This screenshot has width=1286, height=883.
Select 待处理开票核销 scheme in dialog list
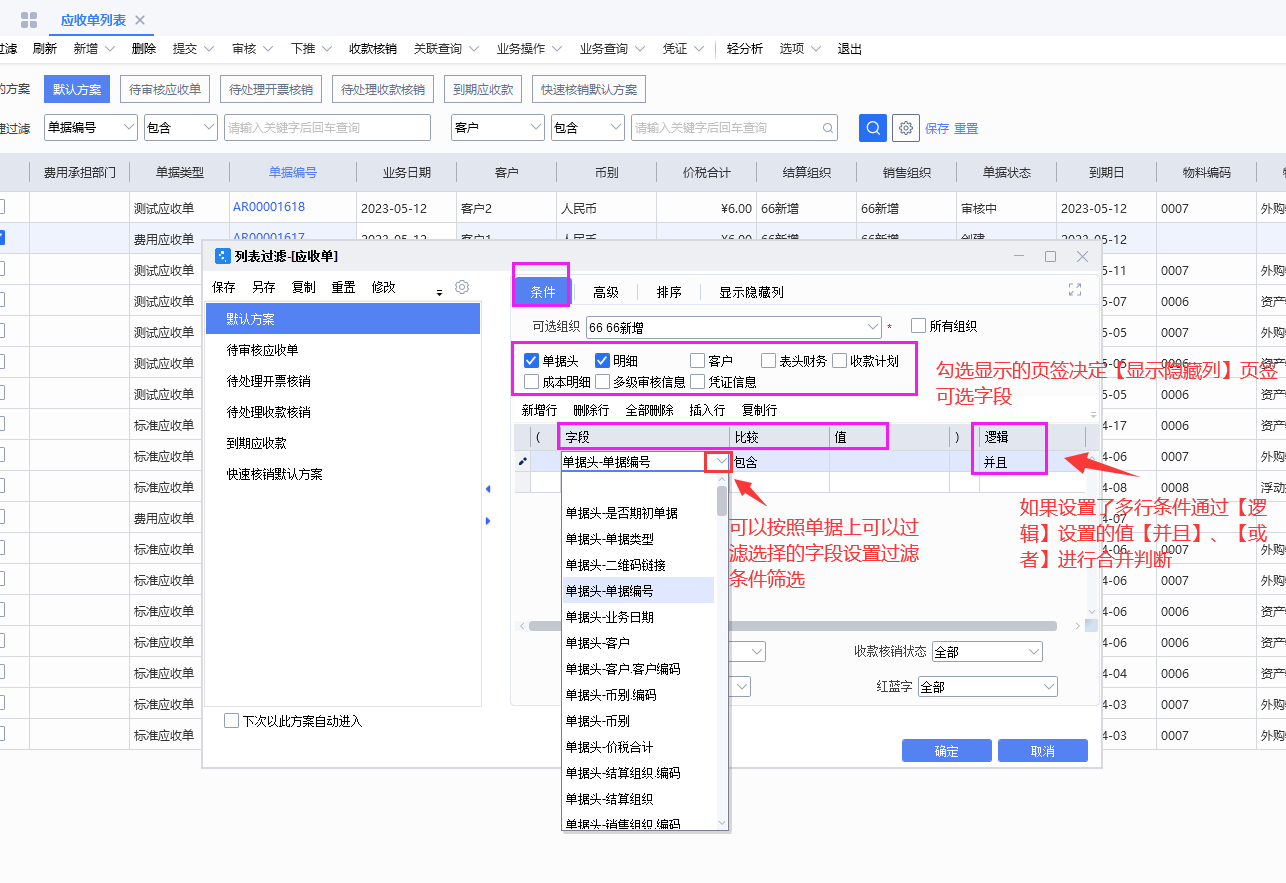click(343, 381)
